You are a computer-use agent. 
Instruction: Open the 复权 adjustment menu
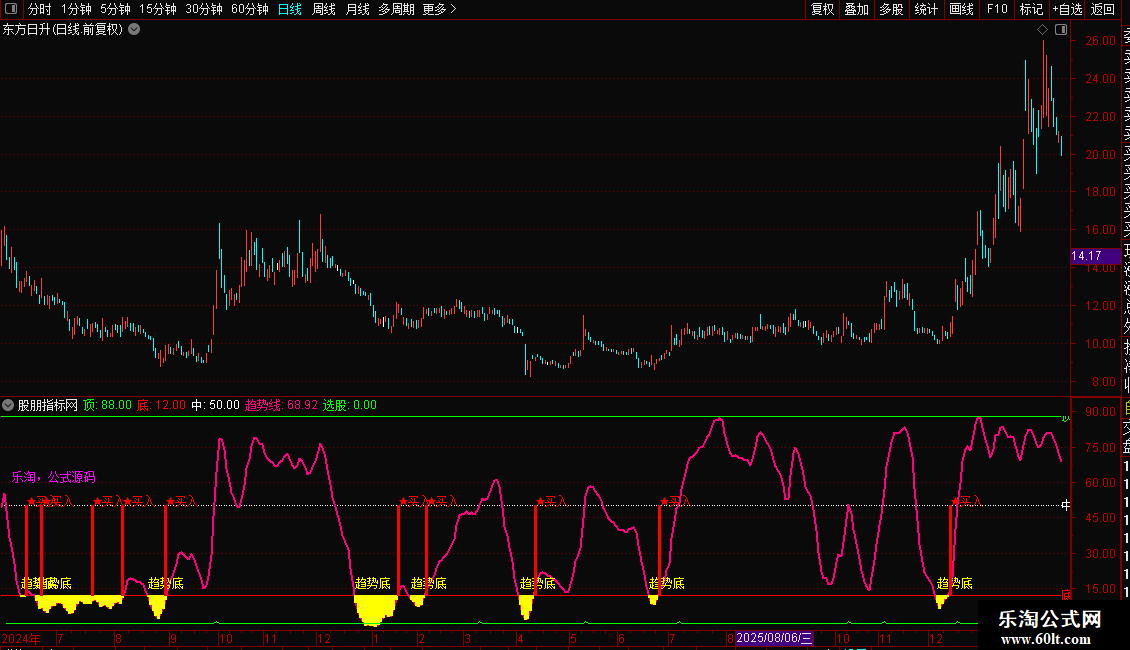[822, 9]
